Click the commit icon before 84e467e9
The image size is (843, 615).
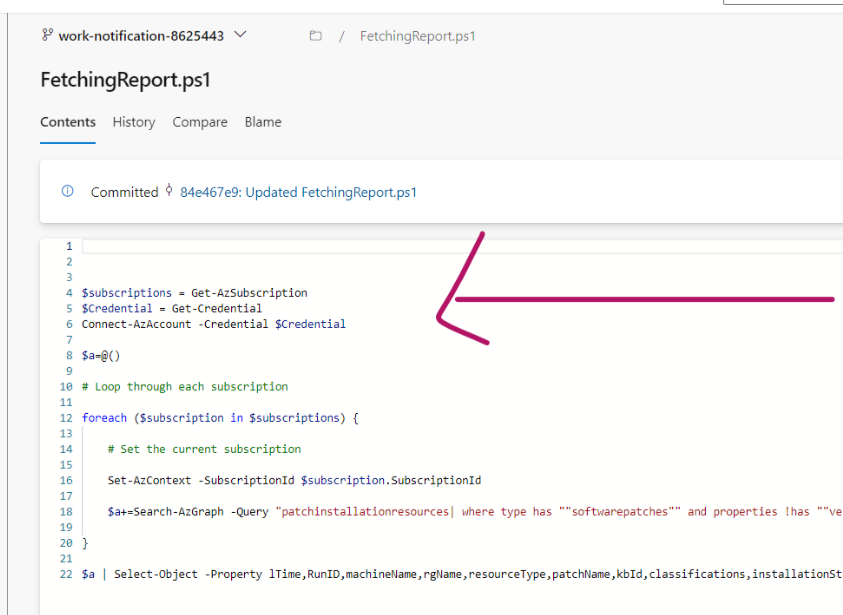[x=169, y=190]
